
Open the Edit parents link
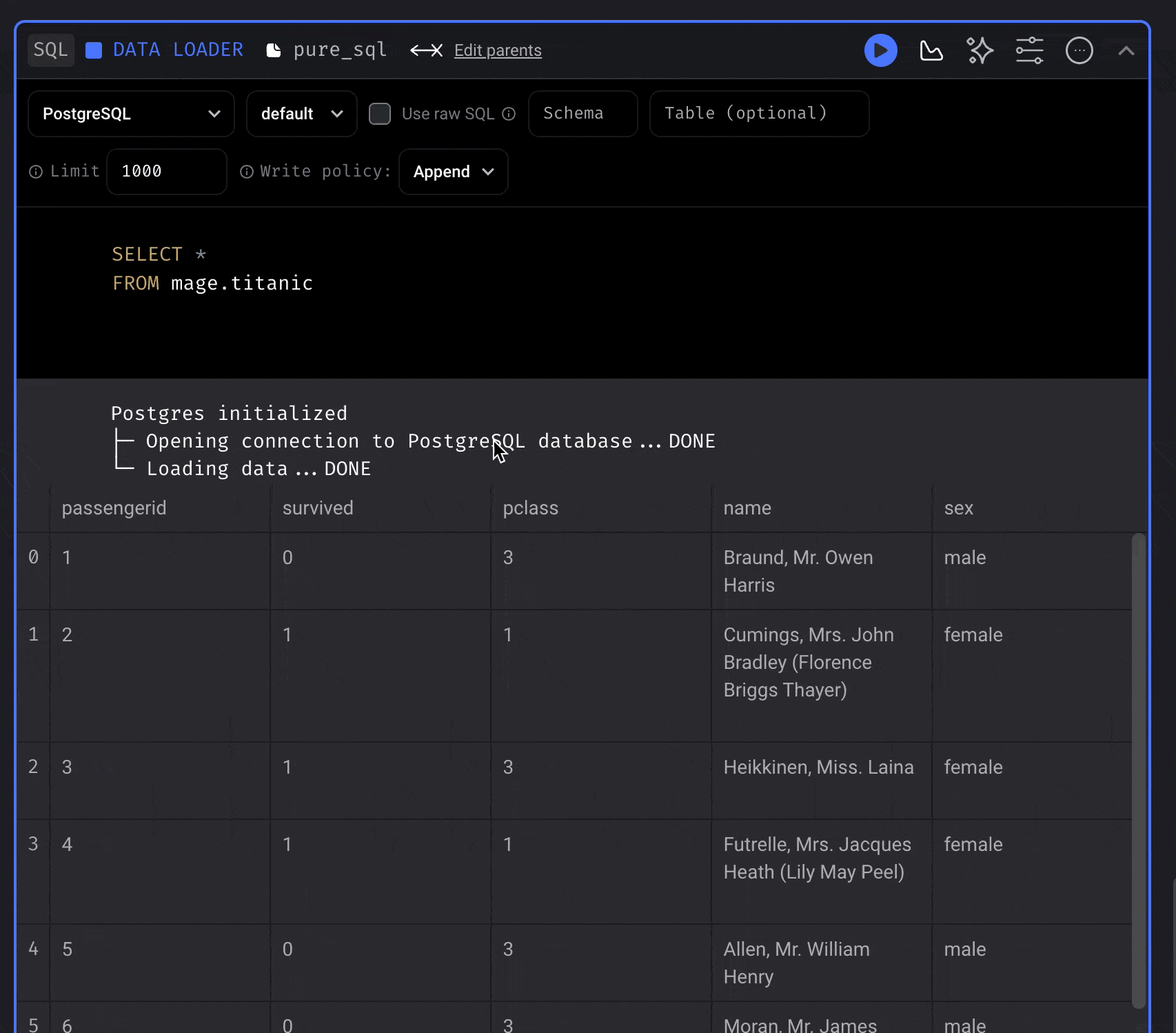(498, 50)
